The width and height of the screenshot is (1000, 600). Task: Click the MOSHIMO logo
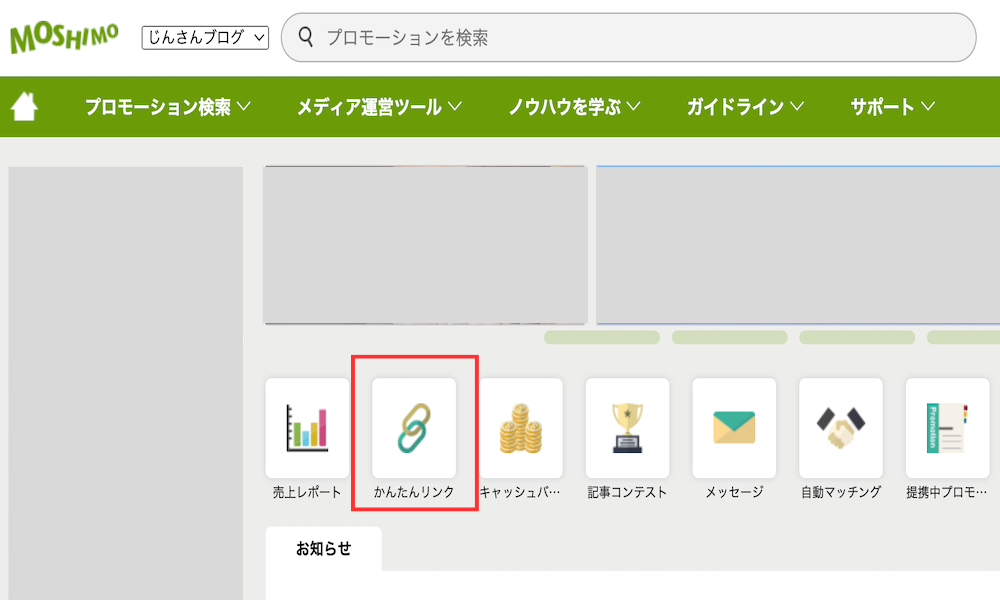(x=64, y=38)
